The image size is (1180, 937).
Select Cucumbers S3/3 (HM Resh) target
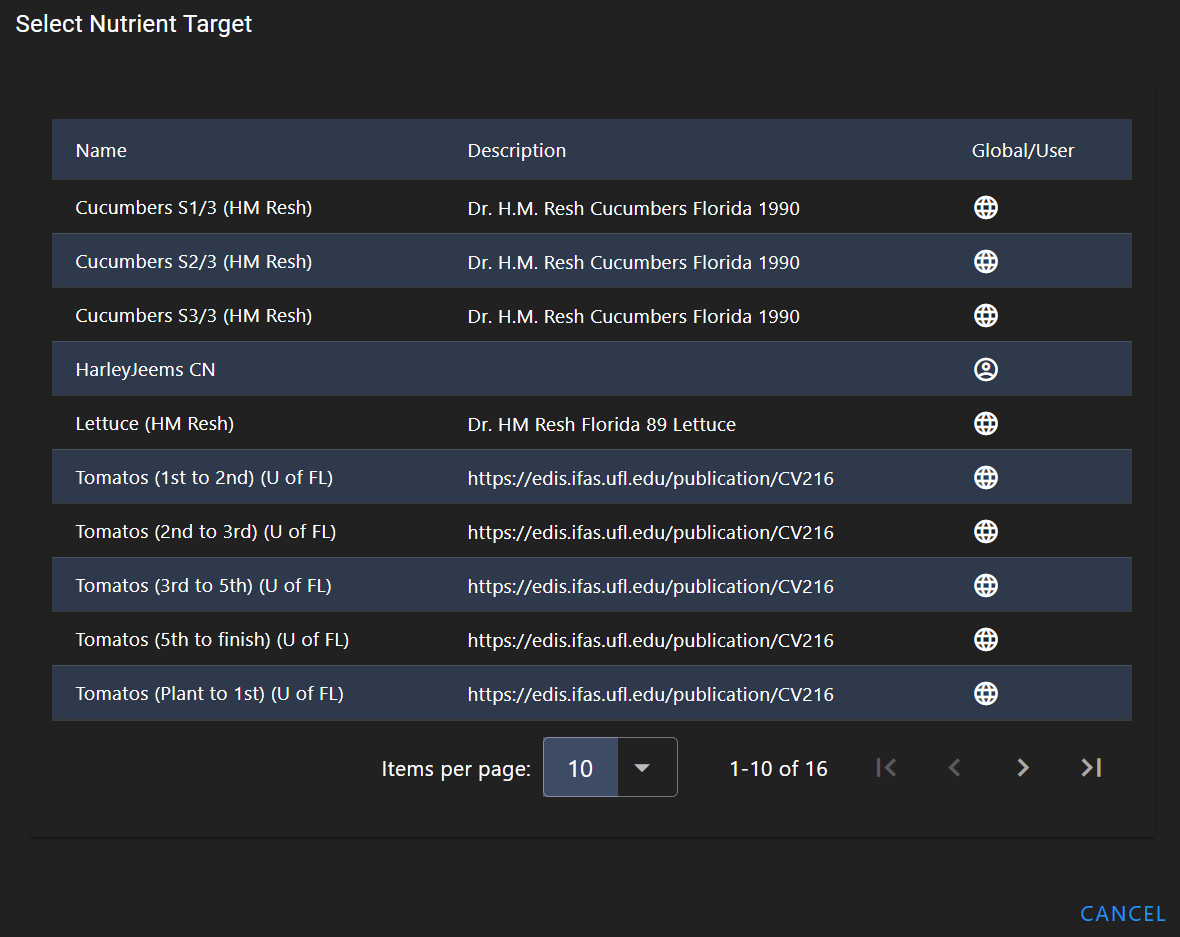coord(194,316)
